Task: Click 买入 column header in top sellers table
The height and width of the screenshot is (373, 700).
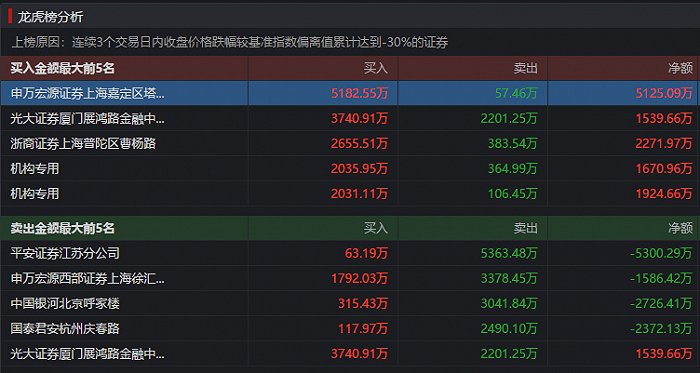Action: pyautogui.click(x=375, y=228)
